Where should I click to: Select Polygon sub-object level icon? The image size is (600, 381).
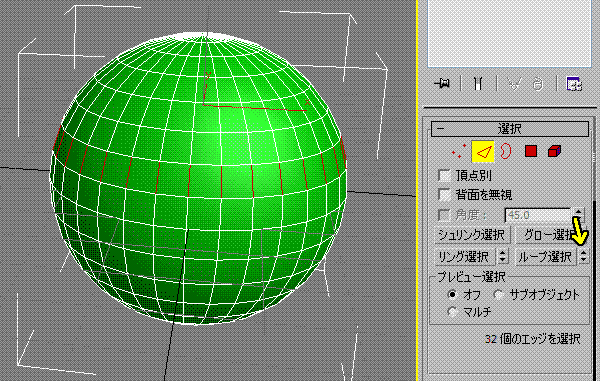531,151
